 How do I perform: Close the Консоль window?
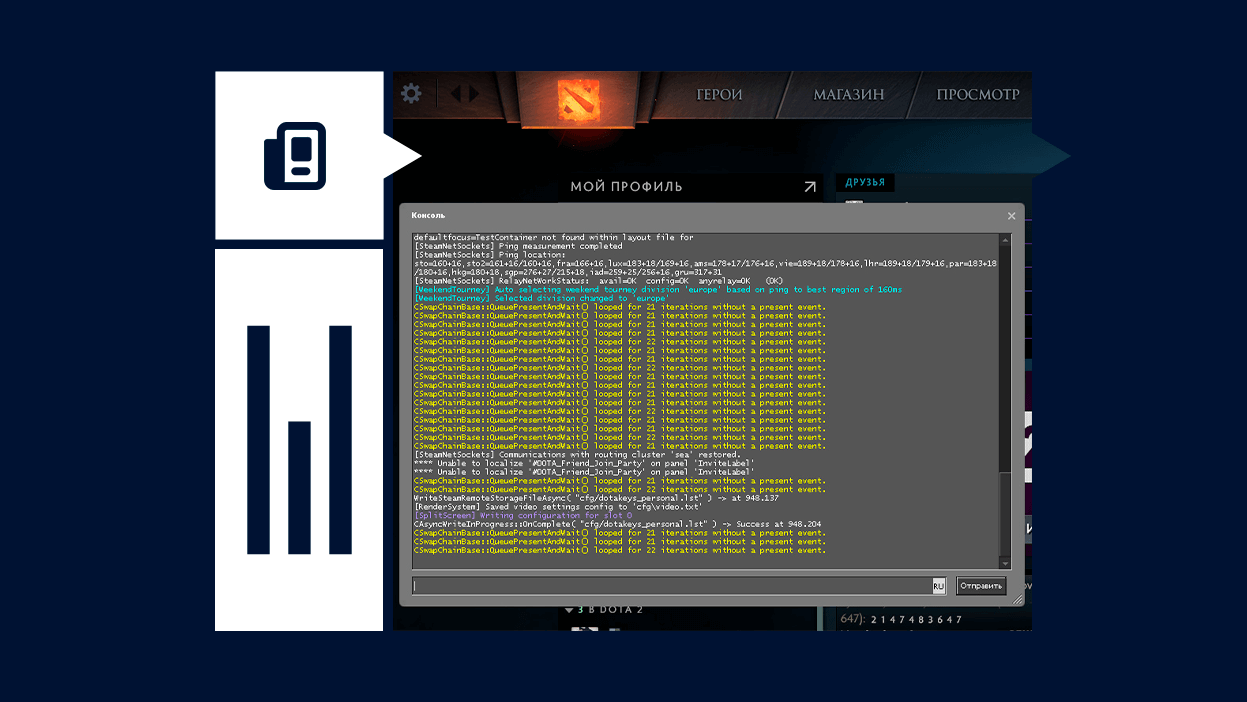(1011, 216)
